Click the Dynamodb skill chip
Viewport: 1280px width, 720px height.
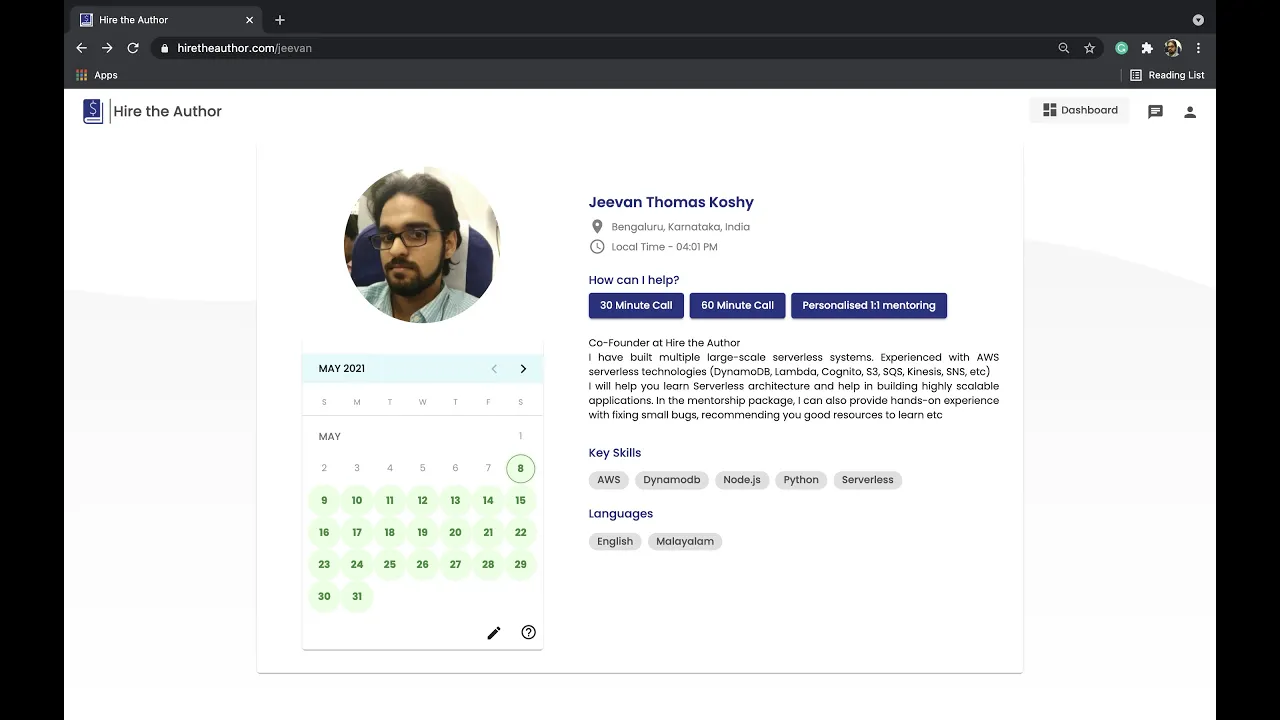(x=672, y=480)
